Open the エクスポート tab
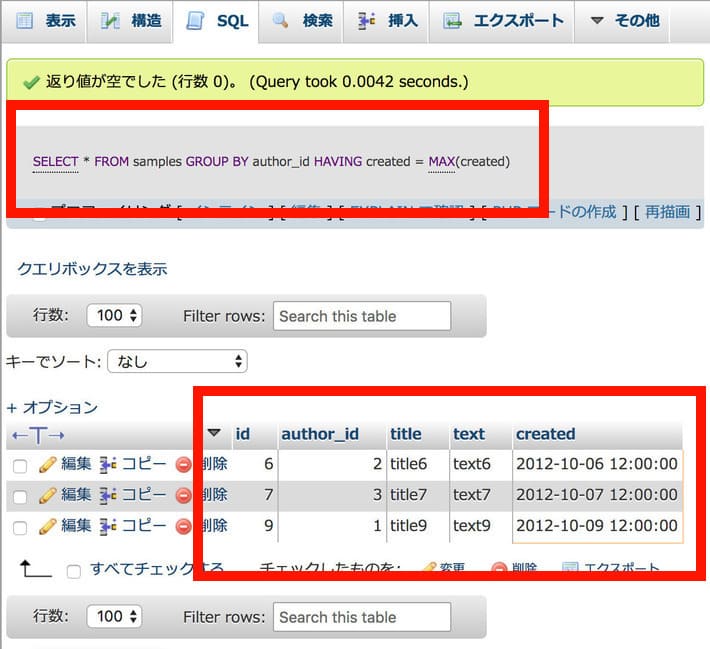Image resolution: width=710 pixels, height=649 pixels. pyautogui.click(x=504, y=20)
